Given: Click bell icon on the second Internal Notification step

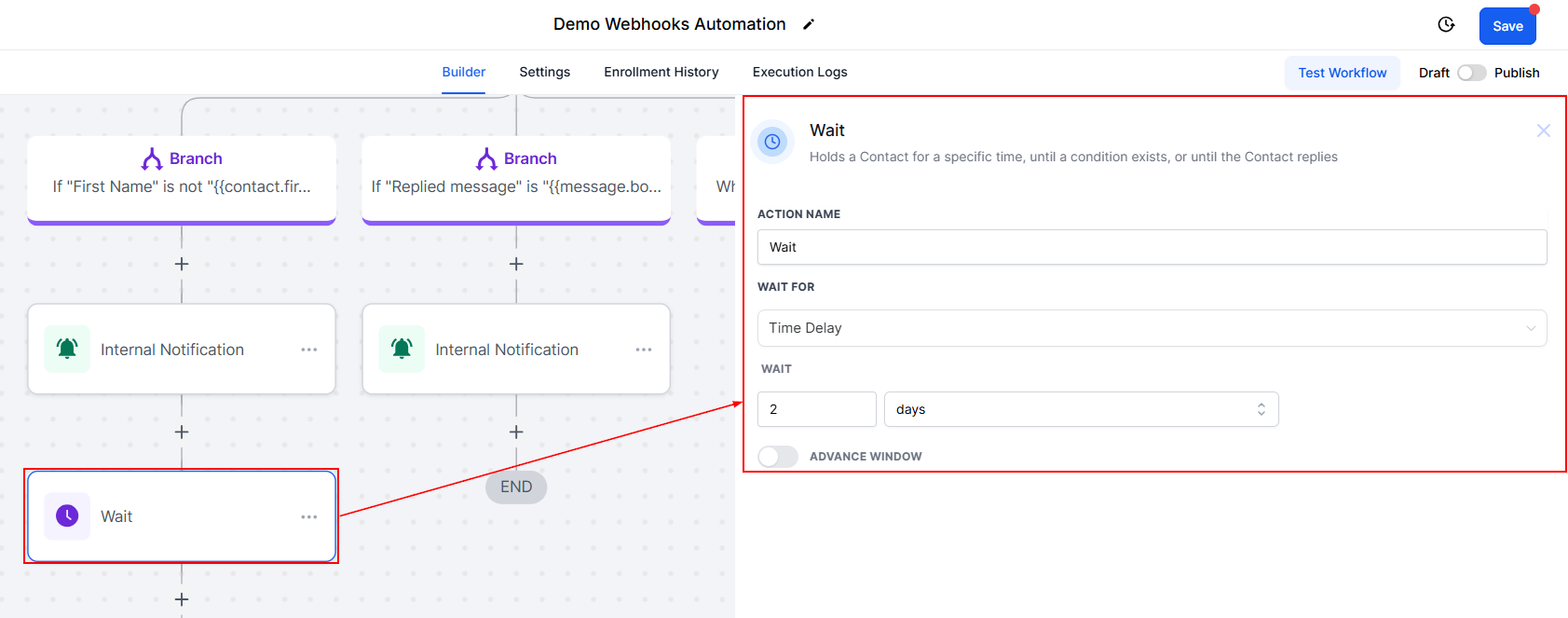Looking at the screenshot, I should click(402, 349).
